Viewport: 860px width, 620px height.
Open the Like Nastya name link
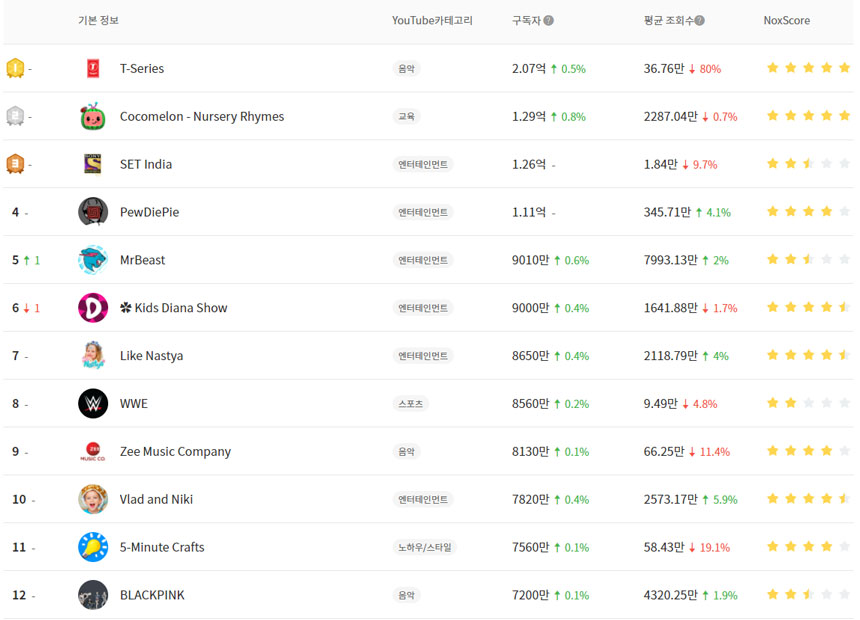coord(151,356)
